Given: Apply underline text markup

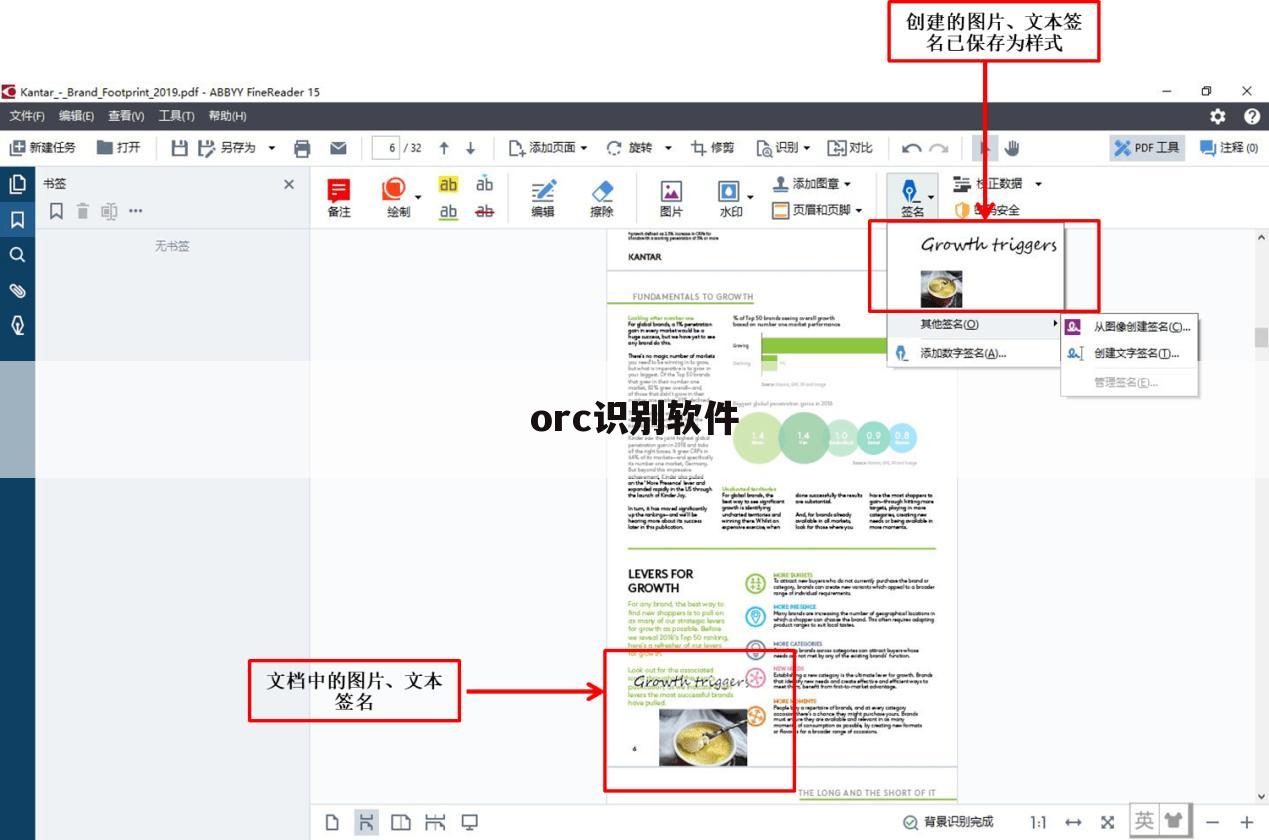Looking at the screenshot, I should tap(448, 211).
